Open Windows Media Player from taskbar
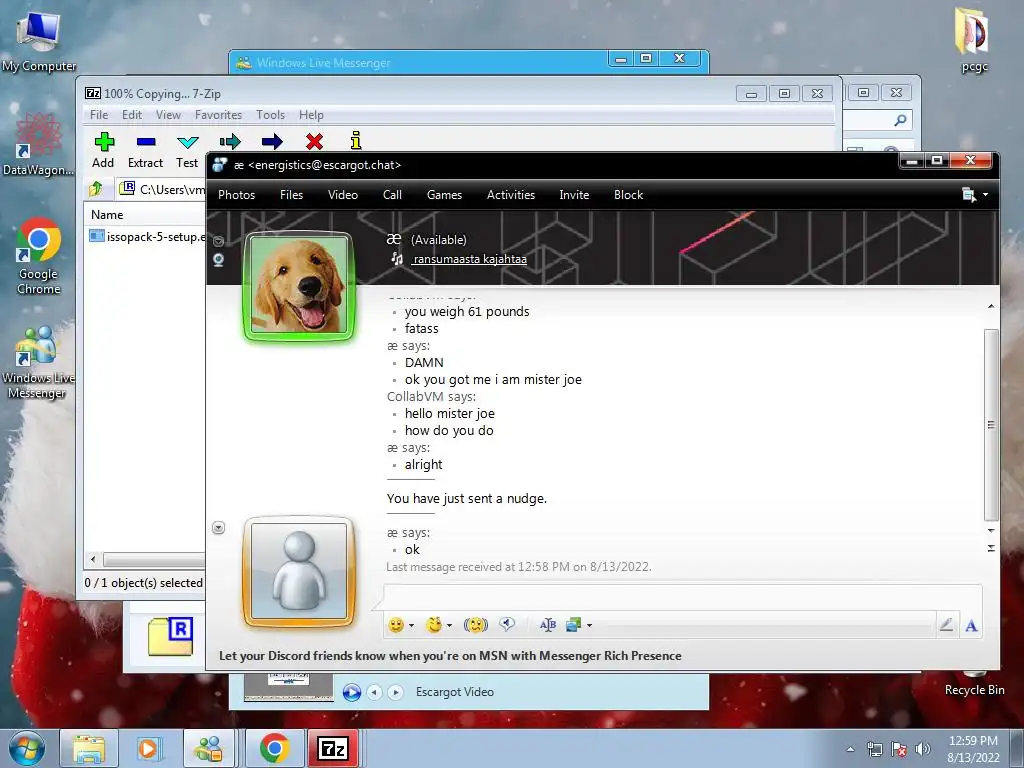The width and height of the screenshot is (1024, 768). (x=148, y=748)
